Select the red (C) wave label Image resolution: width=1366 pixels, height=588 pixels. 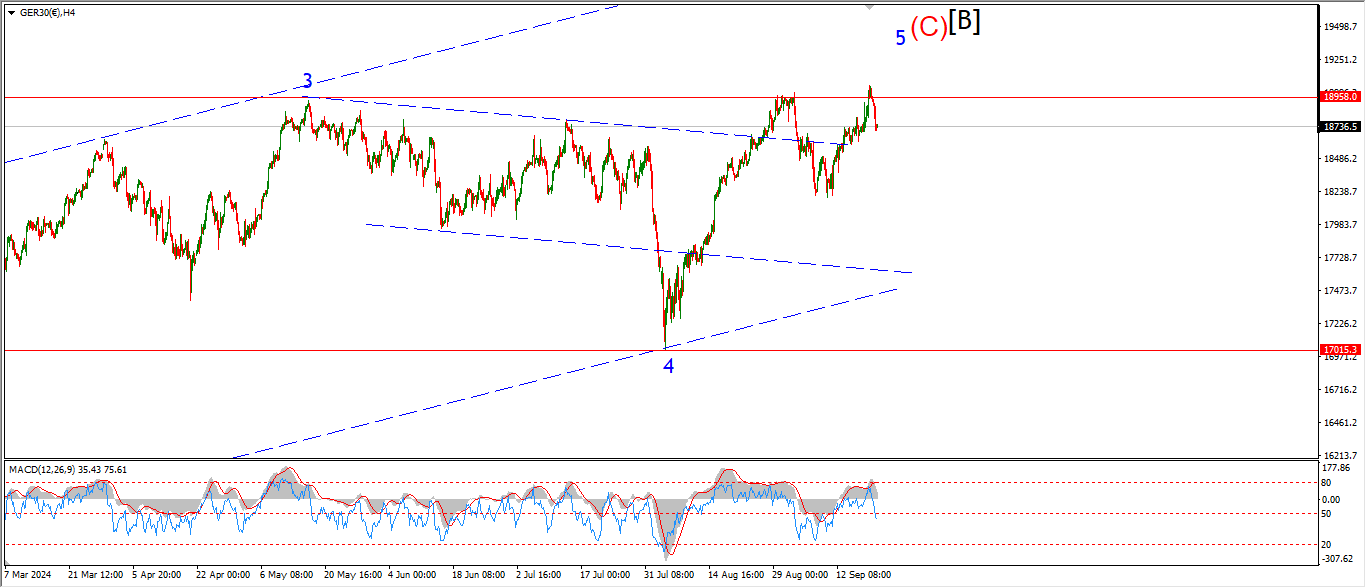[x=928, y=28]
